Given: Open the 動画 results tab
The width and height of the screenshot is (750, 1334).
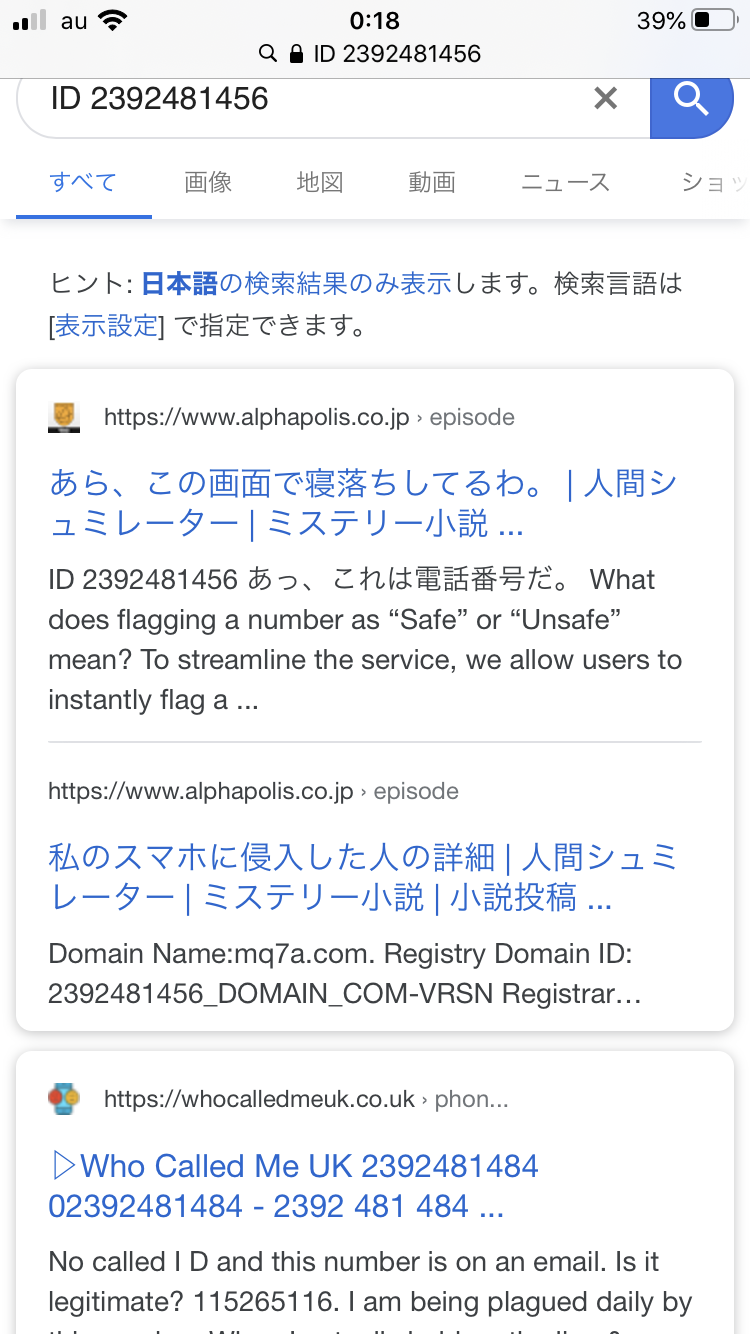Looking at the screenshot, I should coord(432,182).
